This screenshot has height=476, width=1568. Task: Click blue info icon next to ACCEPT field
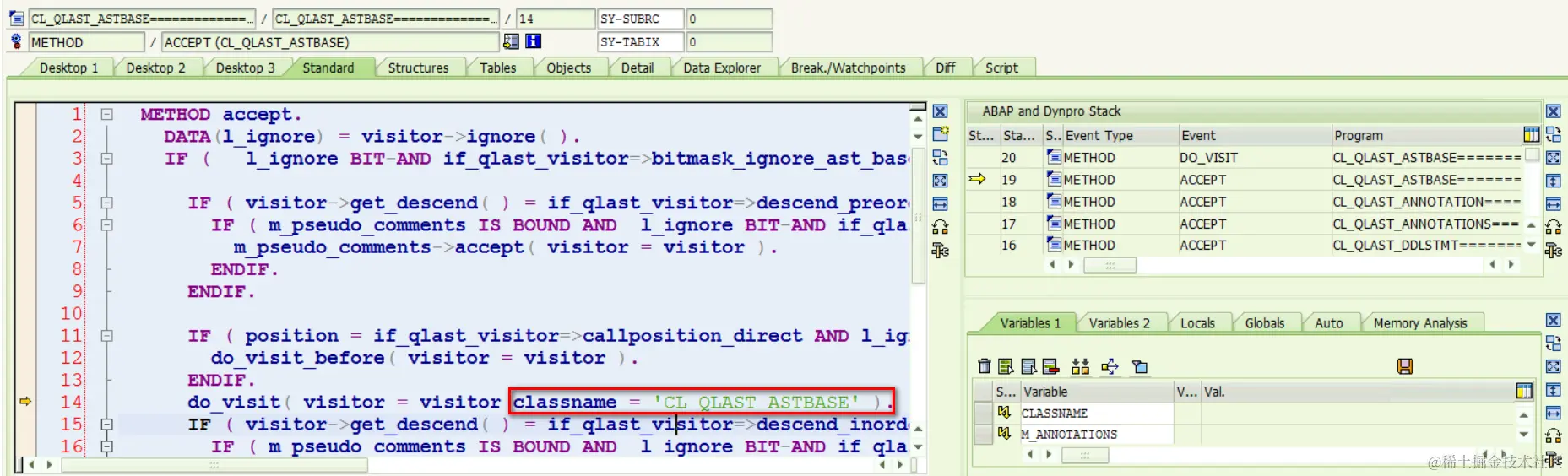(x=534, y=41)
